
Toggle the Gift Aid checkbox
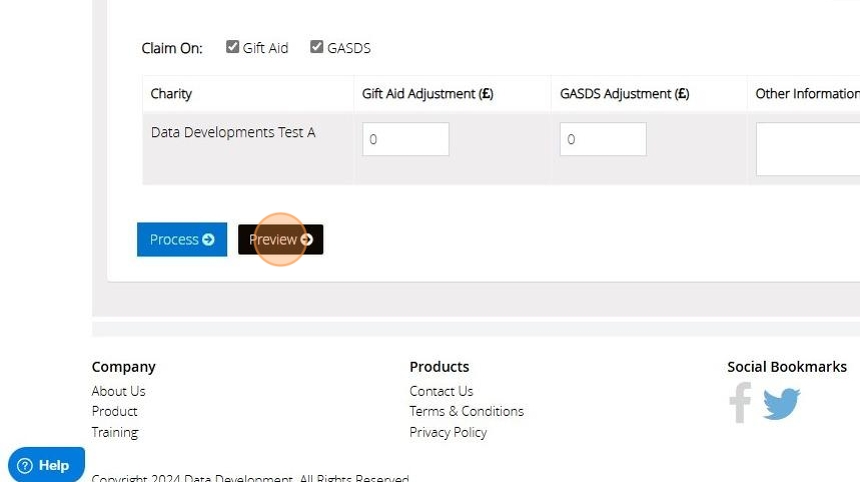[233, 47]
